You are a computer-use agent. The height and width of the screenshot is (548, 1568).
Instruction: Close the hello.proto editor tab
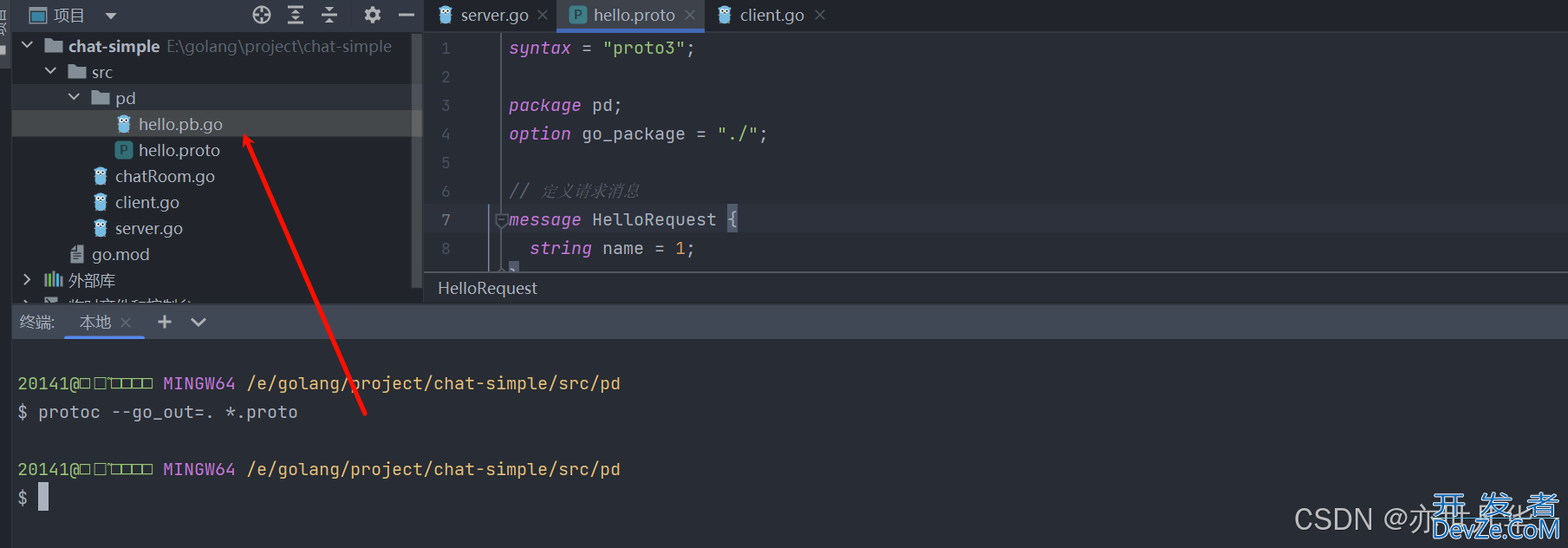690,15
